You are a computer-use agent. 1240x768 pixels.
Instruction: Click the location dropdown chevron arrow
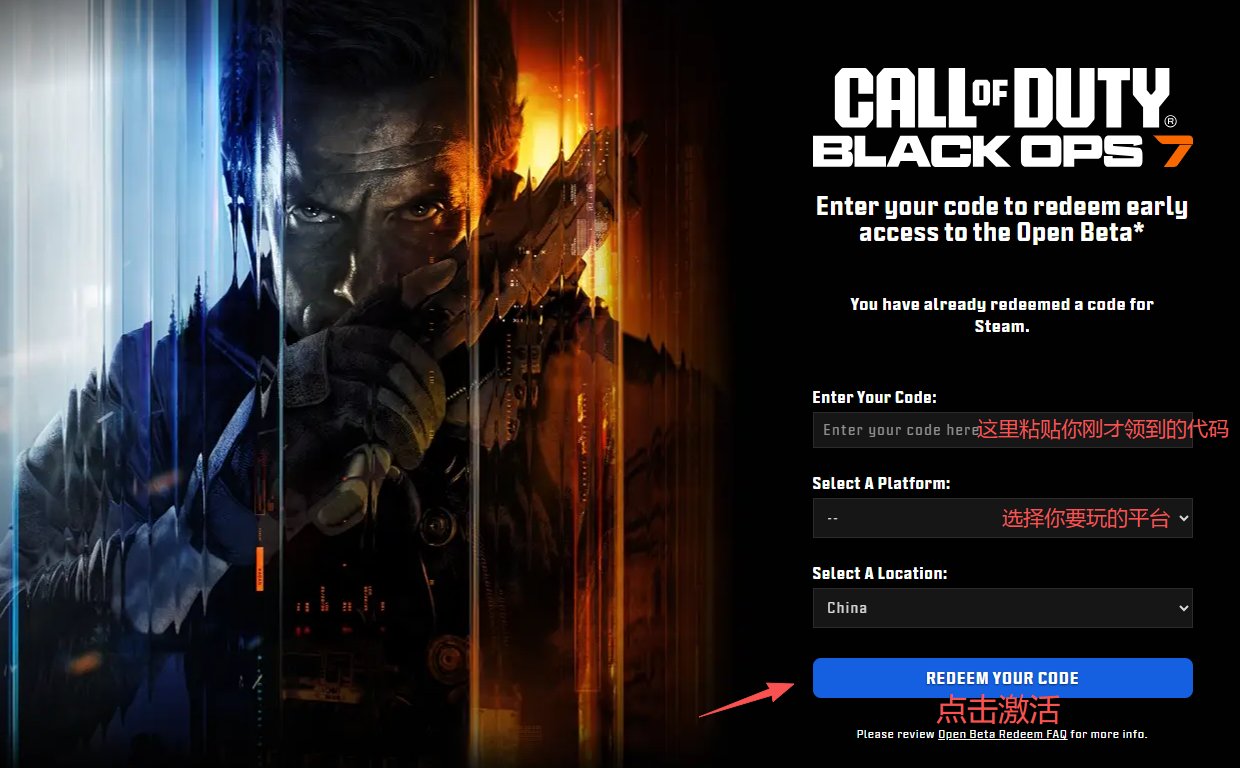click(x=1184, y=608)
